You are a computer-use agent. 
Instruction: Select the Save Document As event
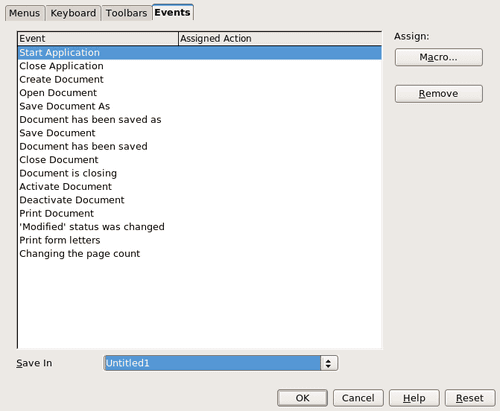(x=200, y=106)
